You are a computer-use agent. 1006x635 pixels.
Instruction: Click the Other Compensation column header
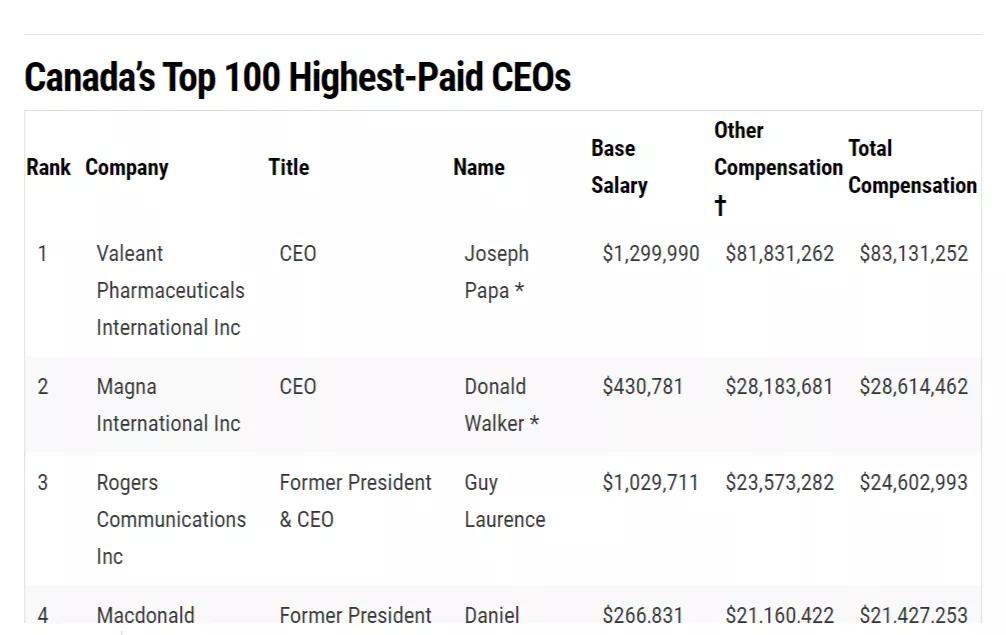click(778, 167)
